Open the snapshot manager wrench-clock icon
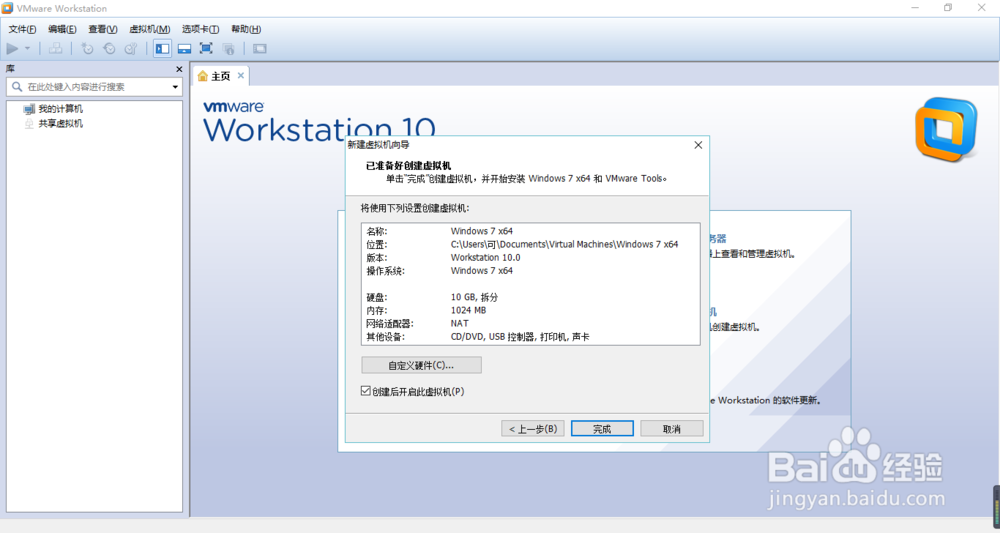 (x=131, y=48)
